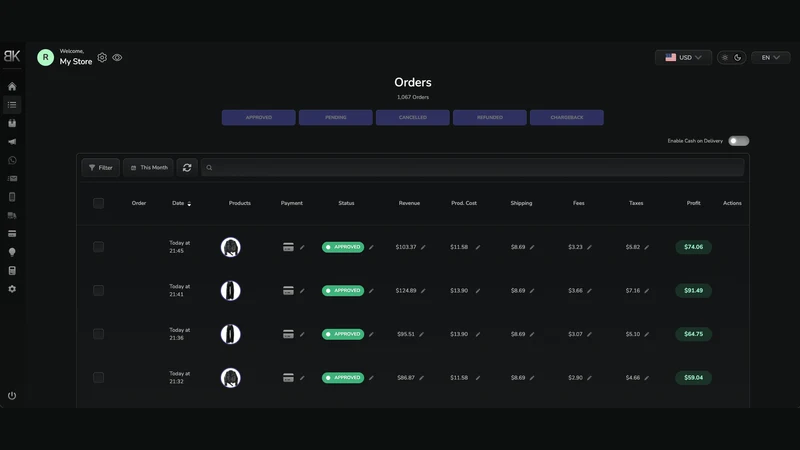Check the checkbox for the 21:45 order
800x450 pixels.
98,247
